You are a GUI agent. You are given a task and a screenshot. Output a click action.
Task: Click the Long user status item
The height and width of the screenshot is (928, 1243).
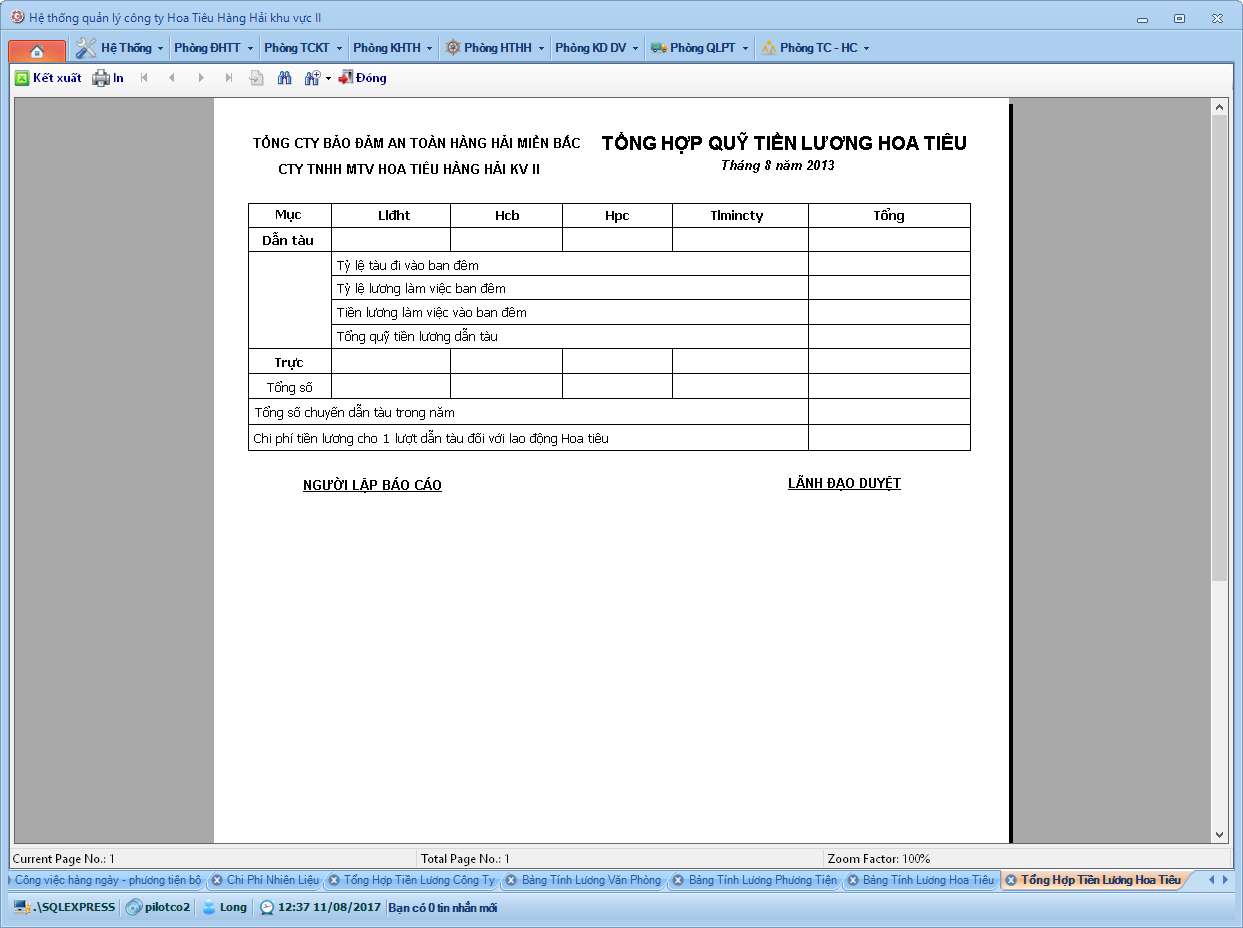coord(225,908)
